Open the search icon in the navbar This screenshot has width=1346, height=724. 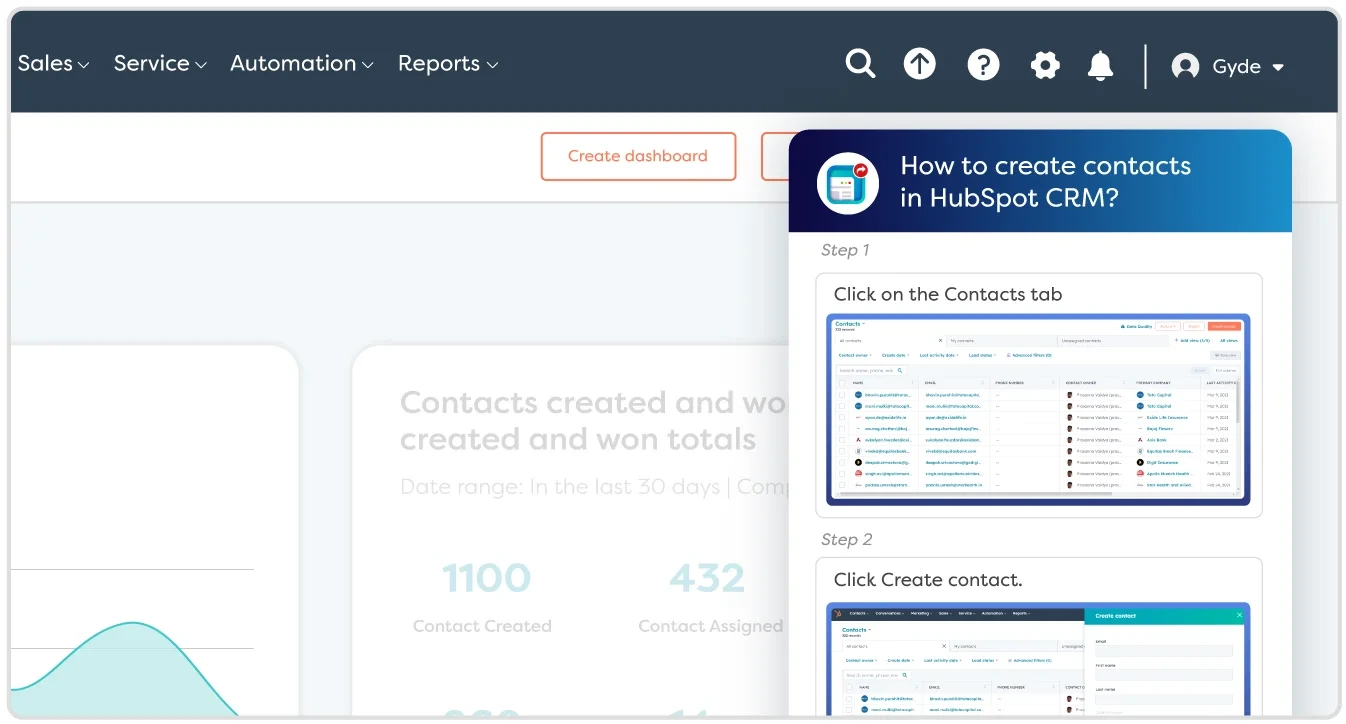pos(860,63)
